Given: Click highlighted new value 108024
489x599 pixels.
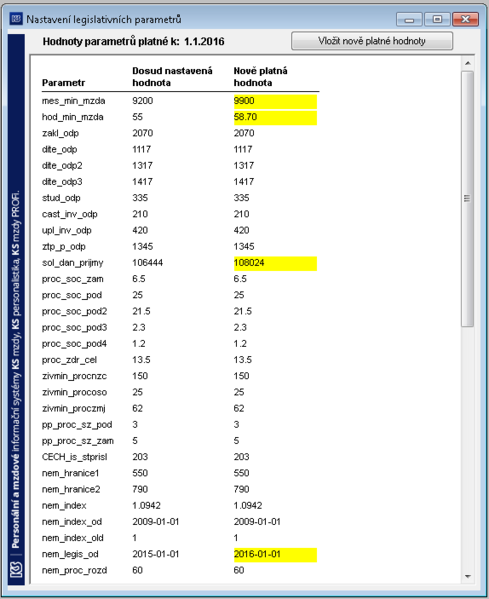Looking at the screenshot, I should (275, 264).
